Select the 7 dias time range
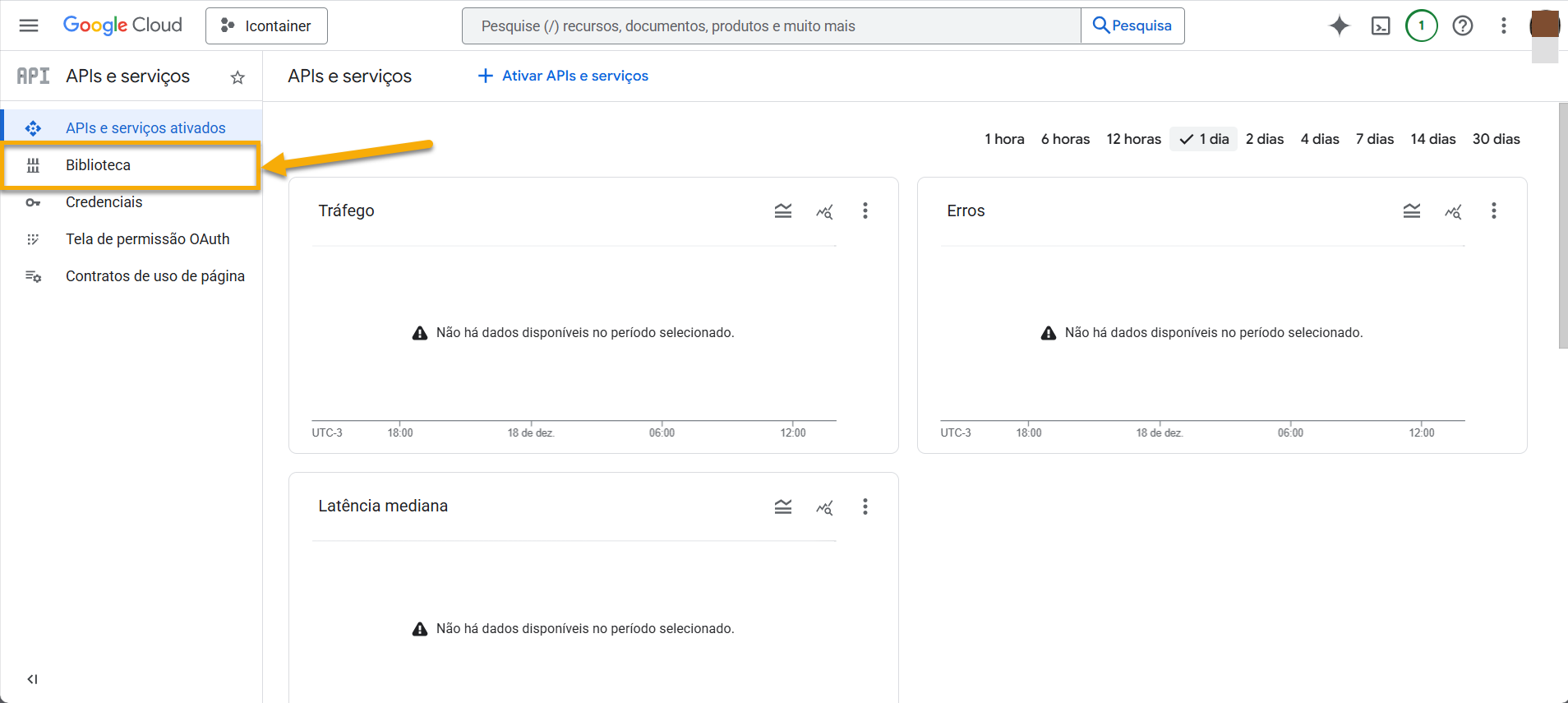Image resolution: width=1568 pixels, height=703 pixels. click(x=1375, y=139)
